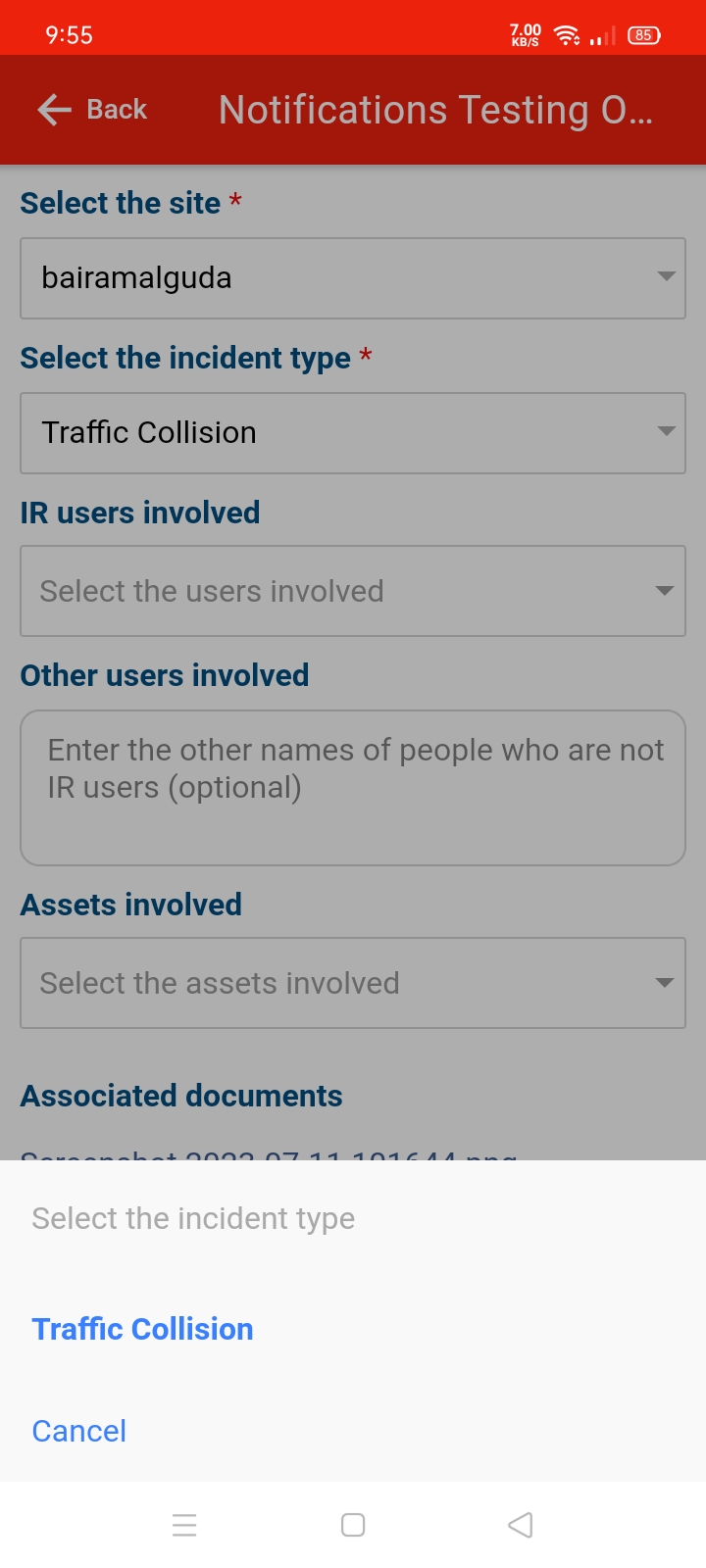This screenshot has width=706, height=1568.
Task: Expand the Assets involved dropdown
Action: pyautogui.click(x=353, y=983)
